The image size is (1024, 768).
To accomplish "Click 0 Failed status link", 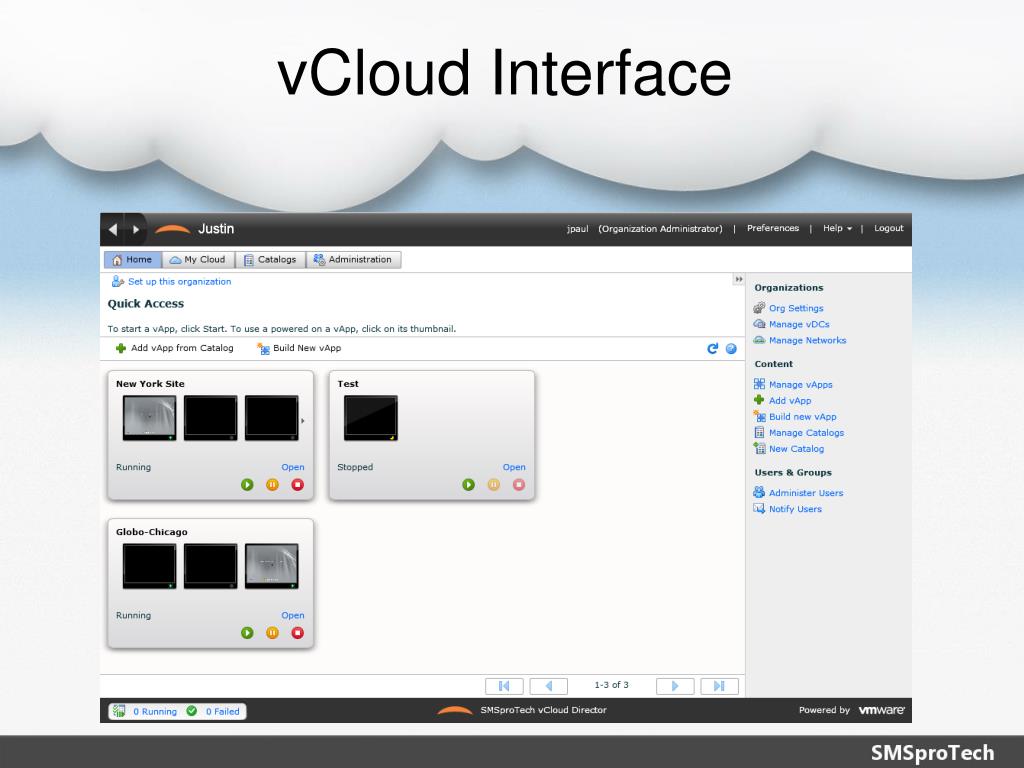I will tap(223, 711).
